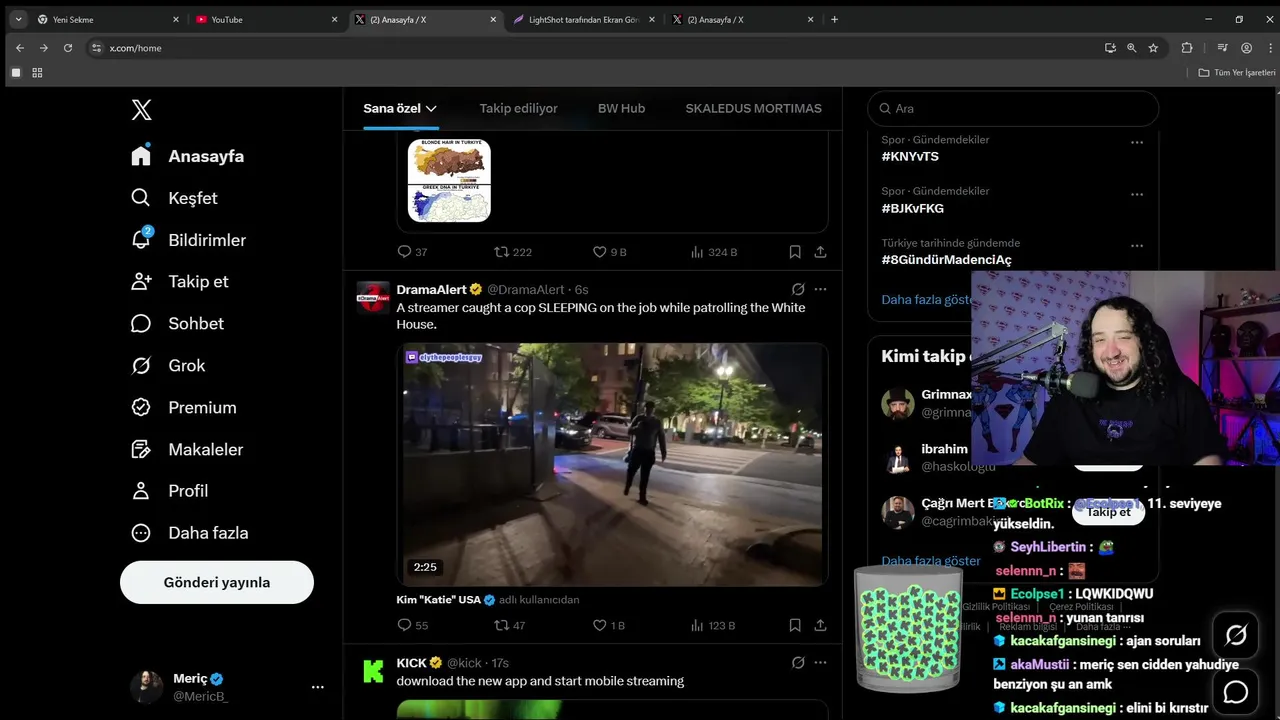Screen dimensions: 1280x720
Task: Open Takip et in sidebar
Action: coord(180,281)
